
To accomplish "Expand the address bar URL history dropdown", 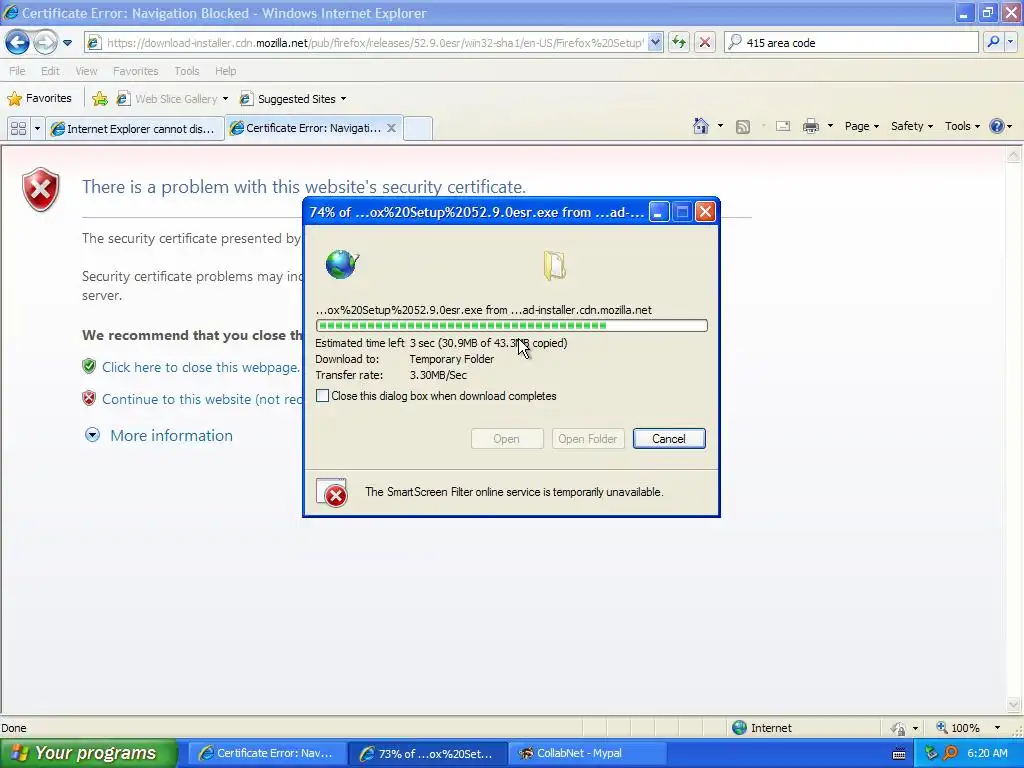I will click(656, 42).
